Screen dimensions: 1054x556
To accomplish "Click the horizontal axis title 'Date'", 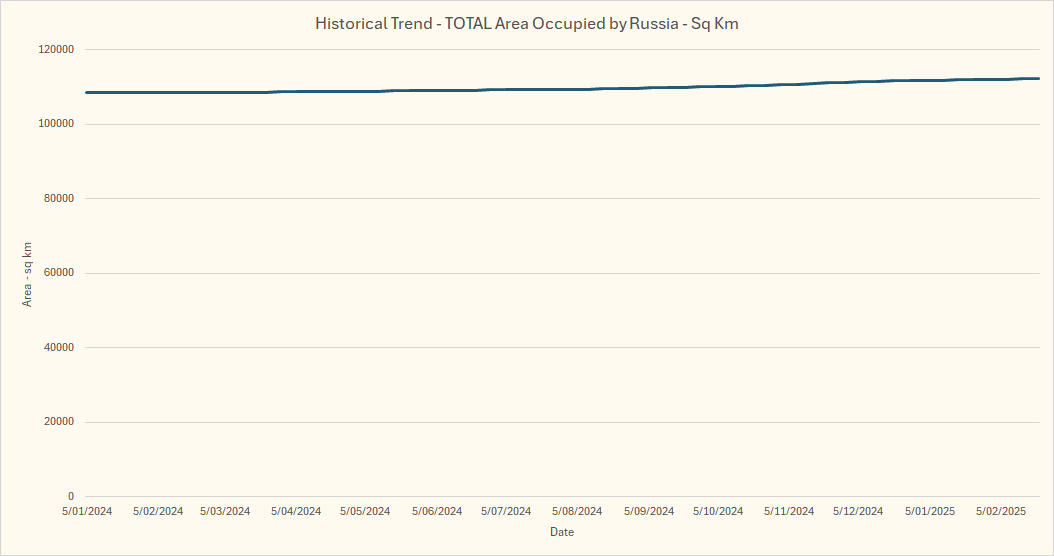I will click(562, 532).
